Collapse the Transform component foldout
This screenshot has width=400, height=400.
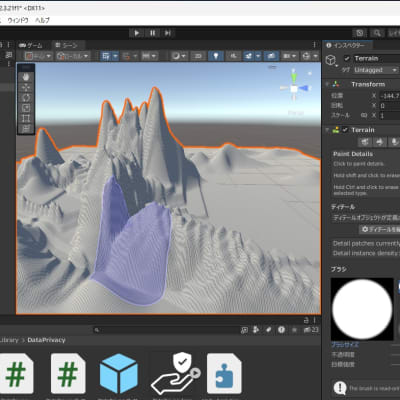point(327,84)
